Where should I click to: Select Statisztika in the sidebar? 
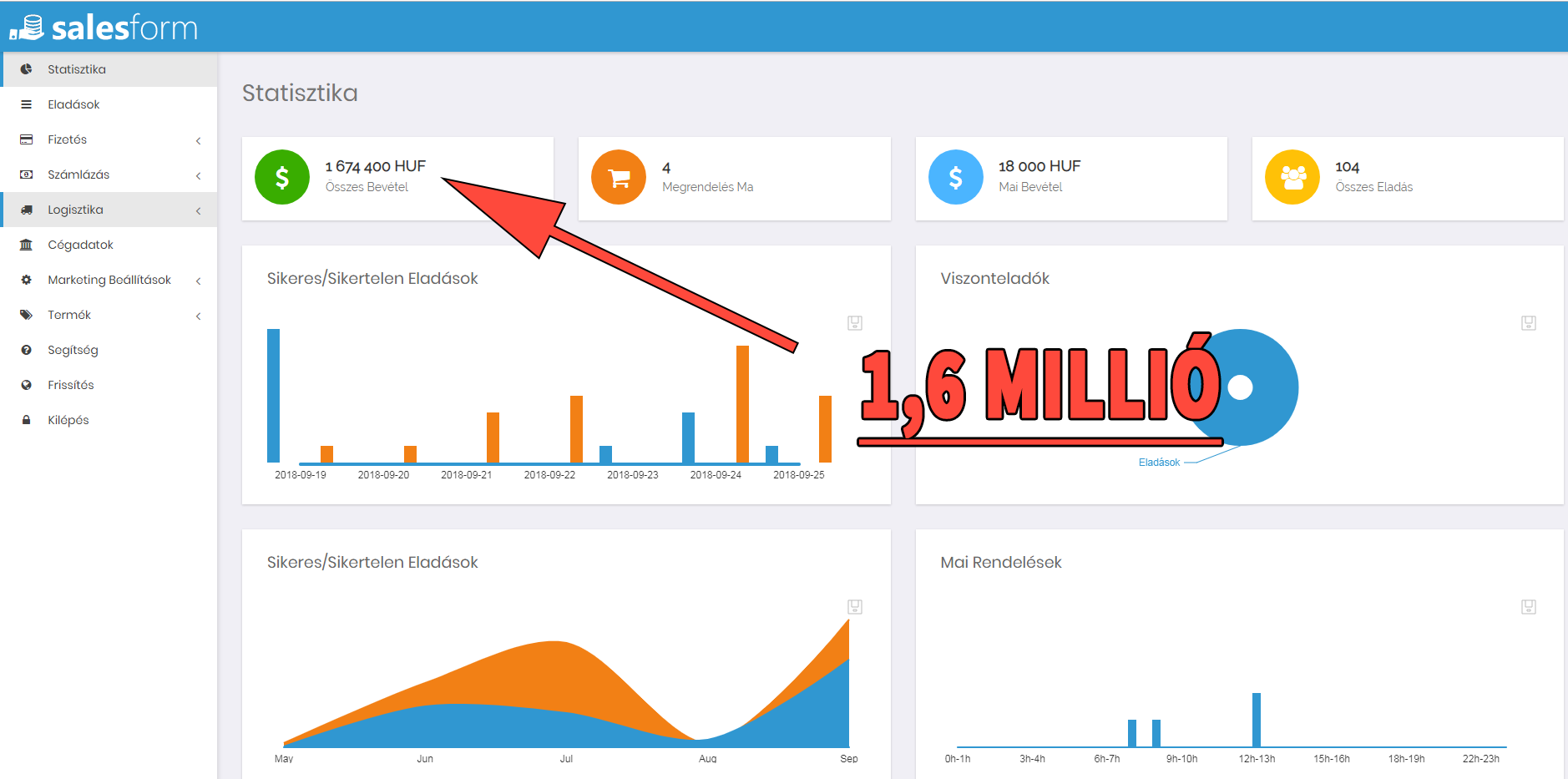[76, 69]
